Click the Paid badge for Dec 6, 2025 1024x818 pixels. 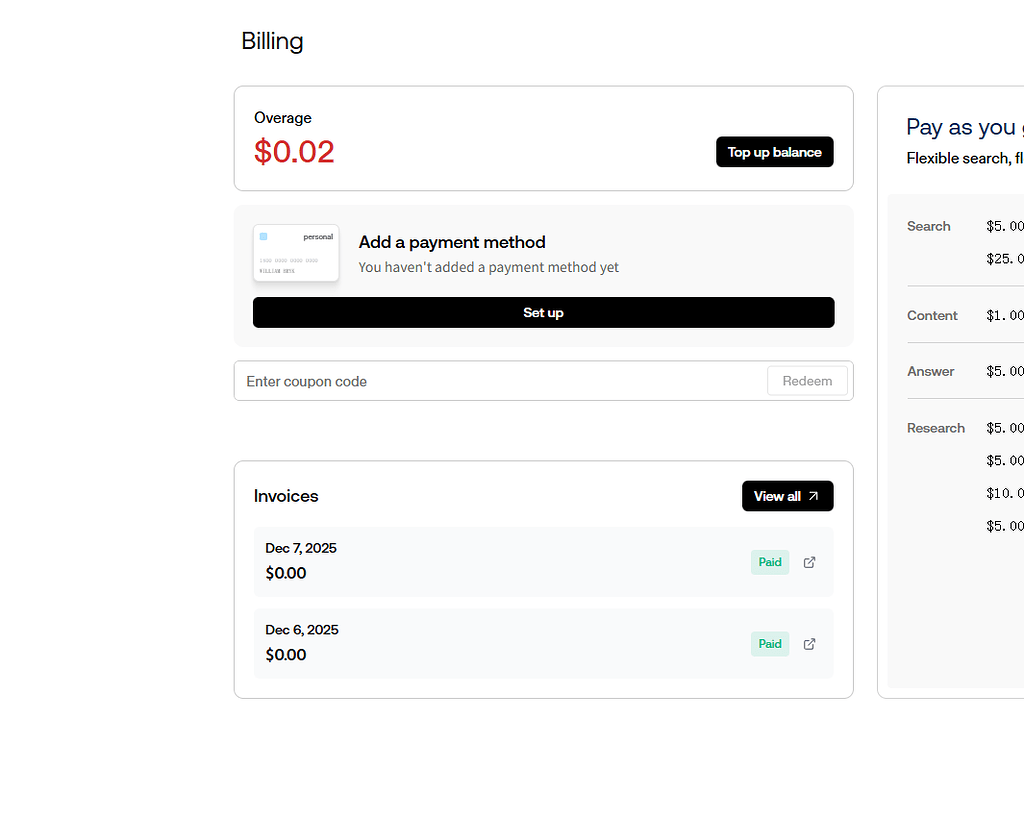[x=770, y=644]
